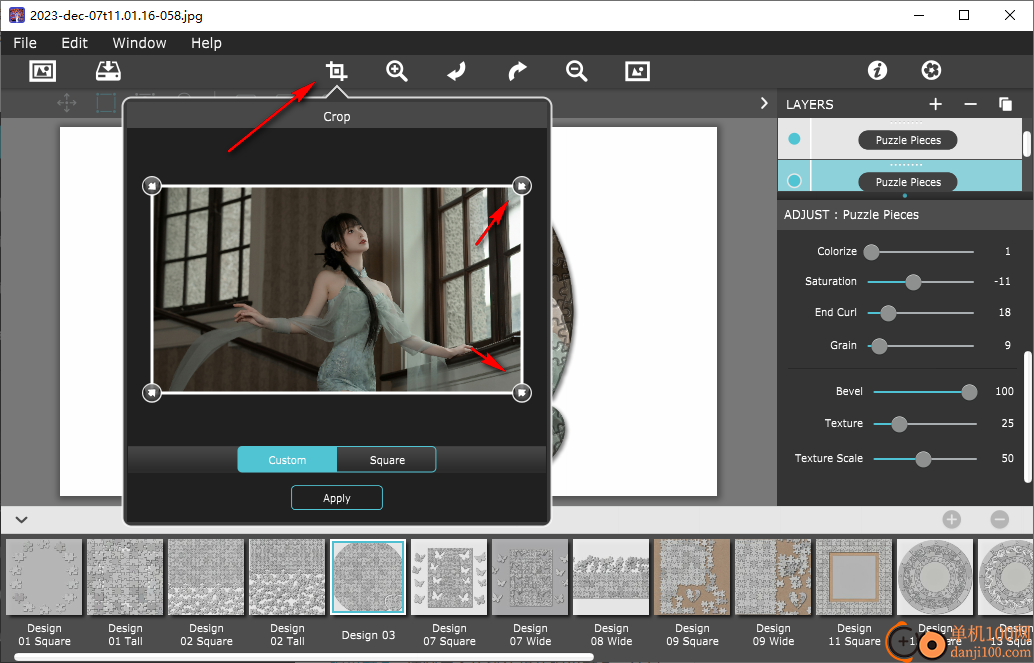Collapse the presets strip with the down chevron

pos(21,520)
